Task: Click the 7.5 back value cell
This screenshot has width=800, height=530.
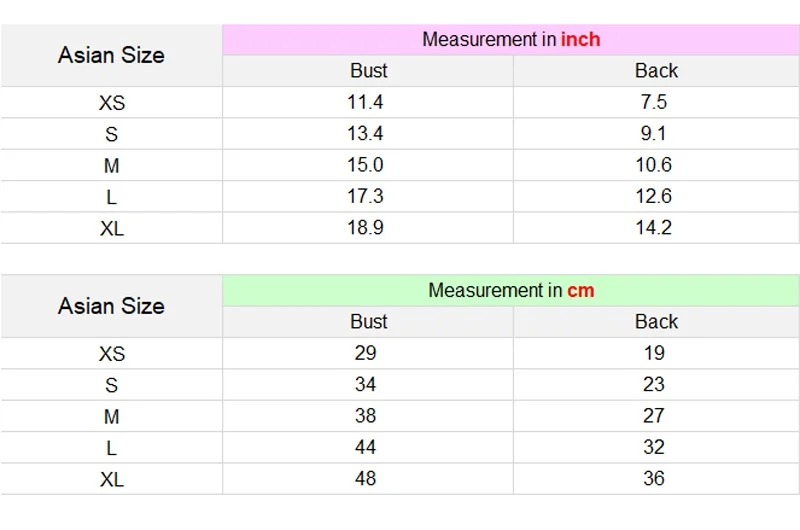Action: (653, 102)
